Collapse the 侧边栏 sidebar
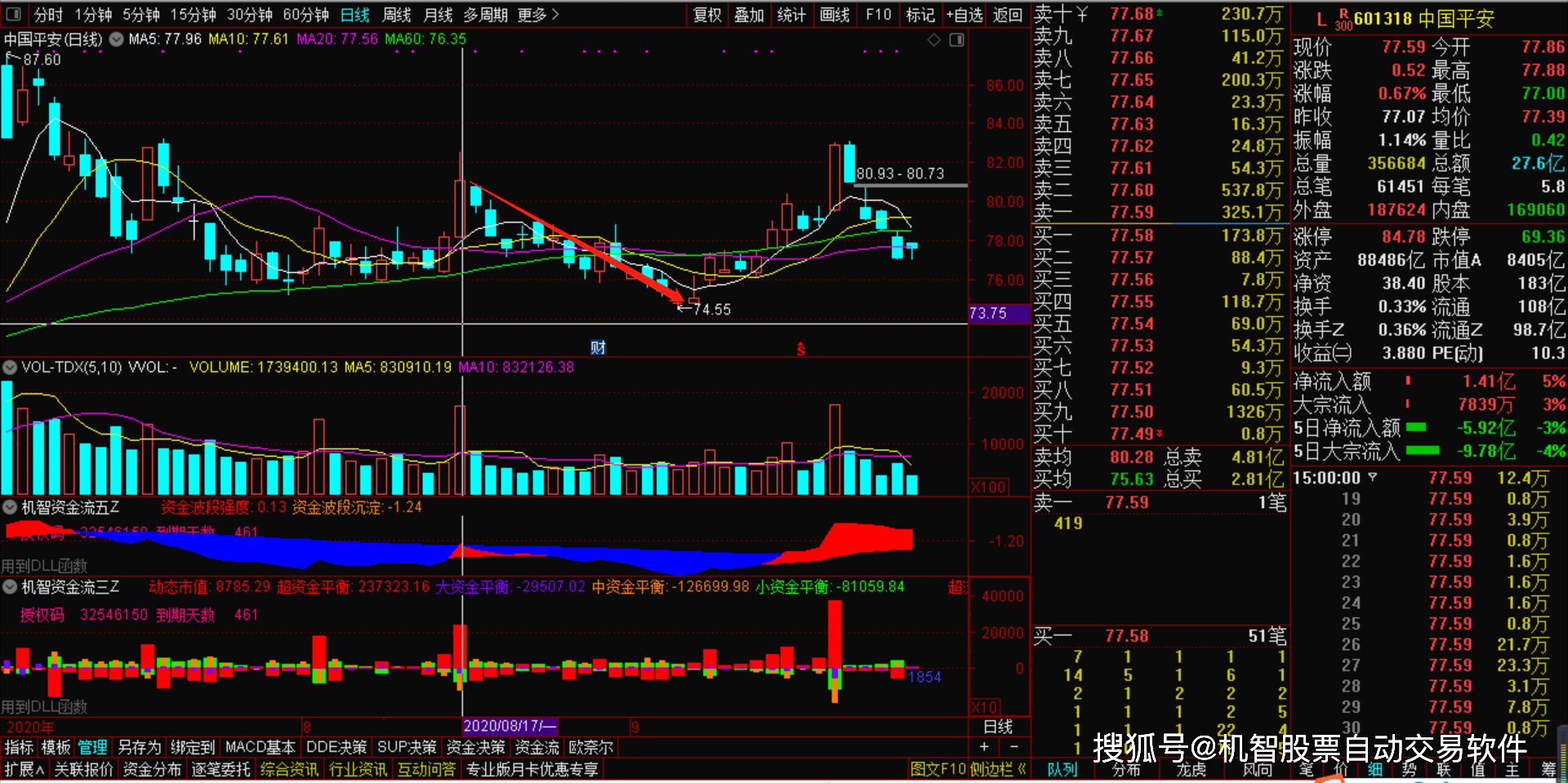 click(x=997, y=769)
